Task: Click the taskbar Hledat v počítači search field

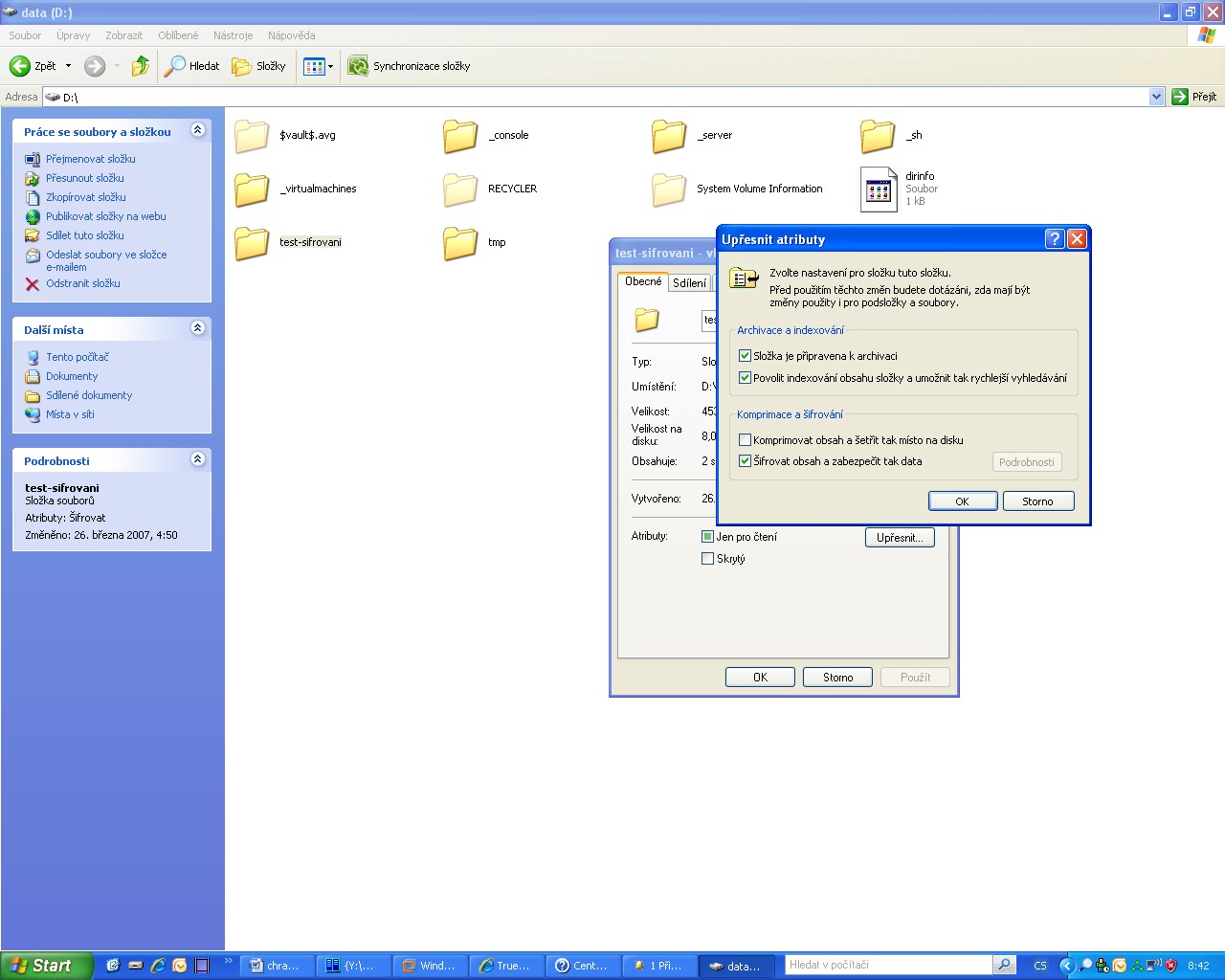Action: [888, 965]
